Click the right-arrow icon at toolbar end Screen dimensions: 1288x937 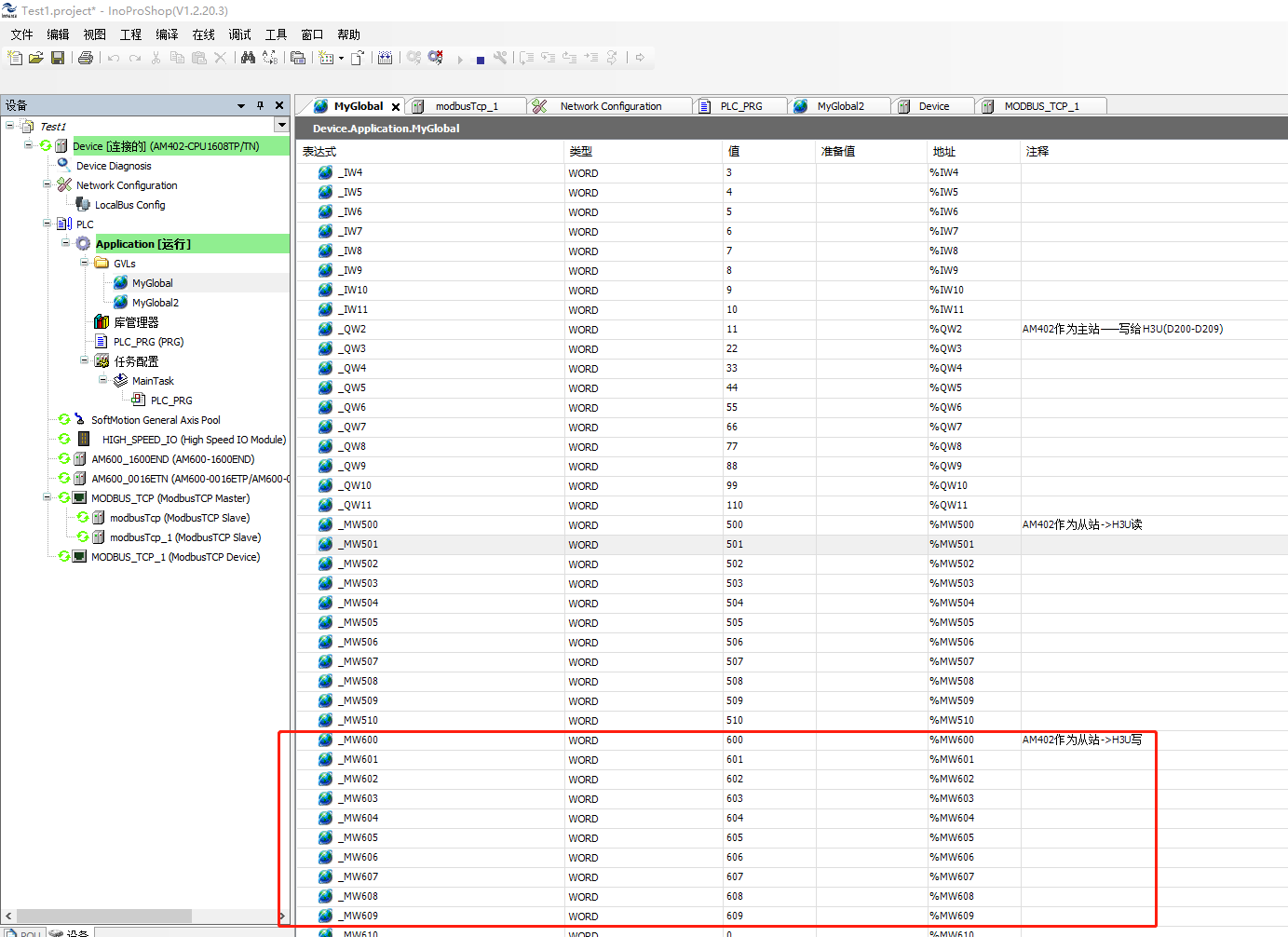(640, 58)
